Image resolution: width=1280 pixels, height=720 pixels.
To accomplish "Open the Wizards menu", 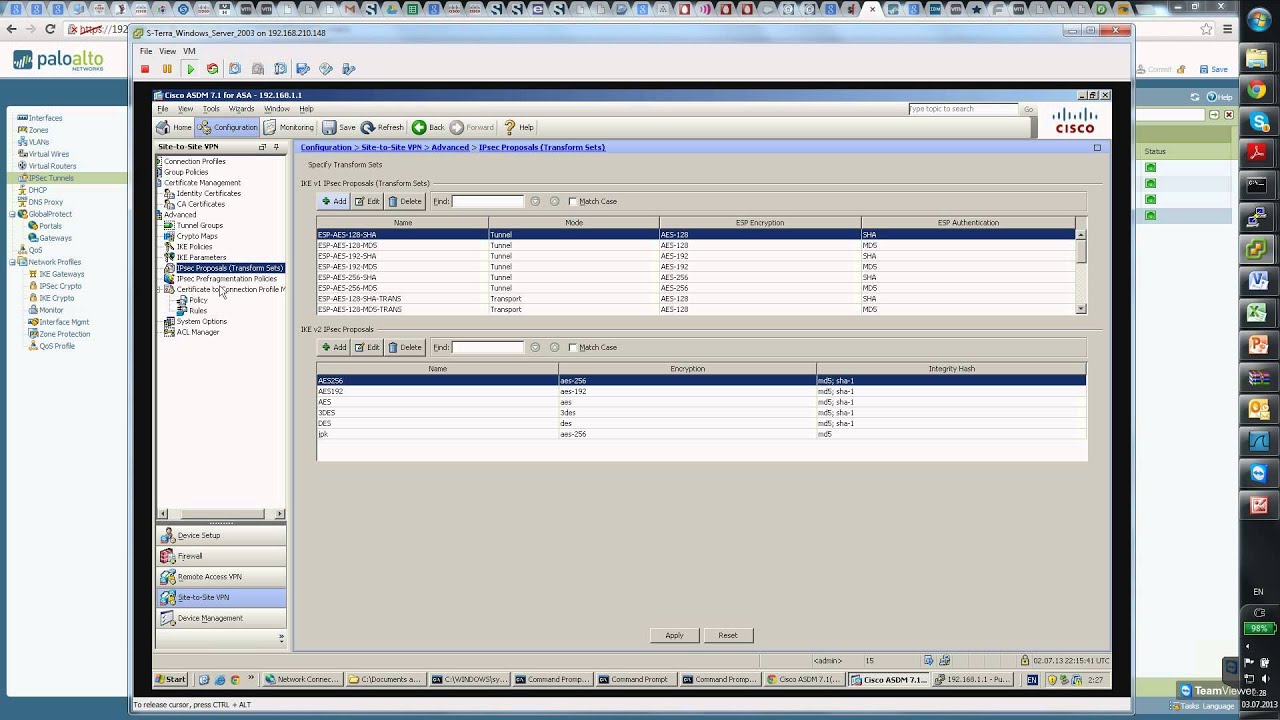I will [x=241, y=109].
